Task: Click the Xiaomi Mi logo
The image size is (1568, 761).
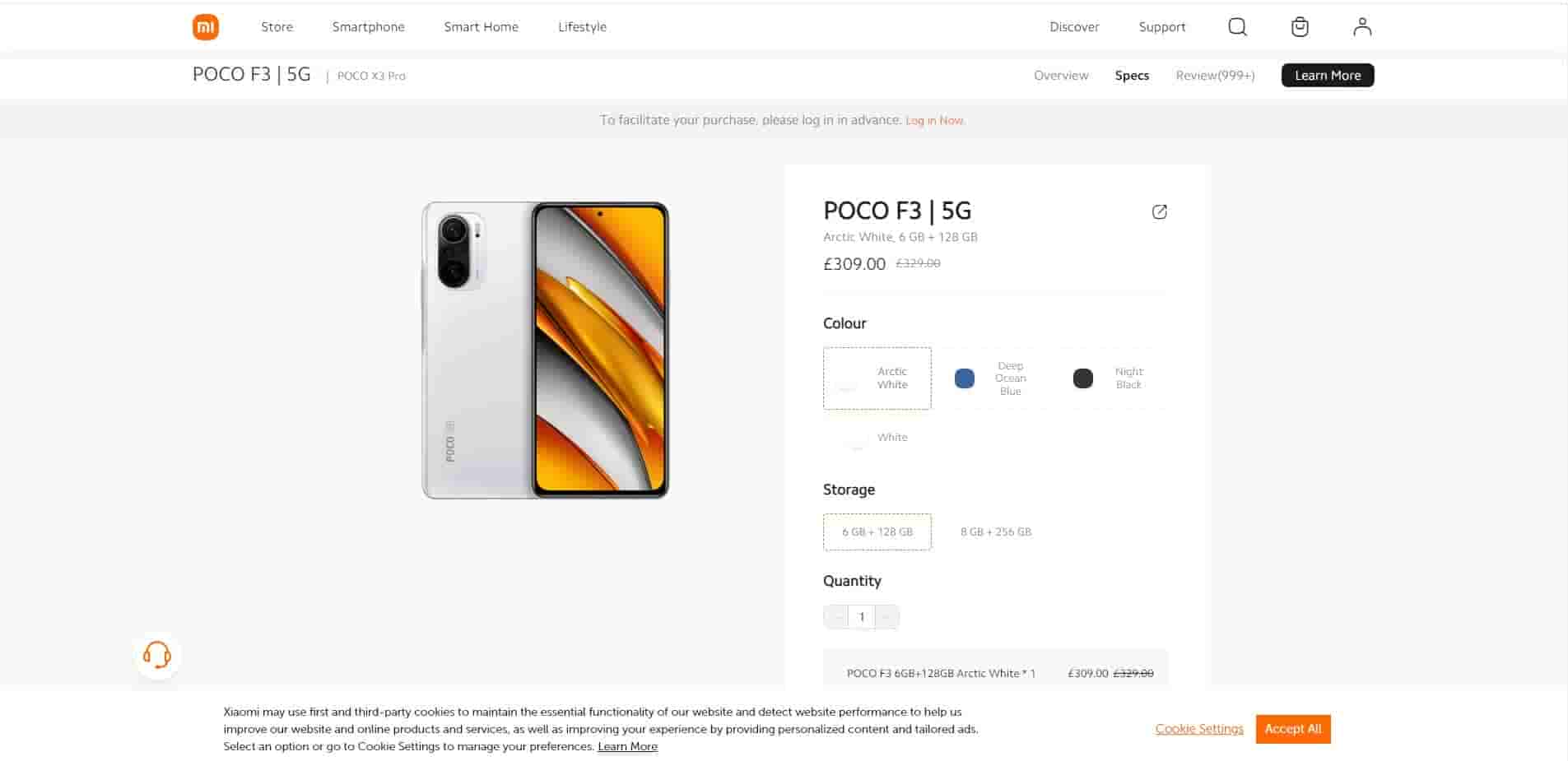Action: pyautogui.click(x=205, y=26)
